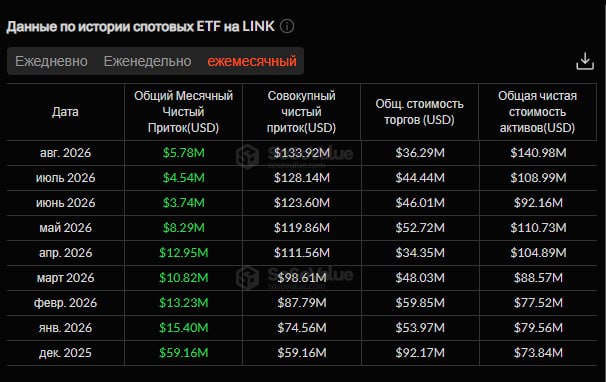Click the SoSoValue watermark logo in the first row
This screenshot has width=606, height=382.
[247, 157]
